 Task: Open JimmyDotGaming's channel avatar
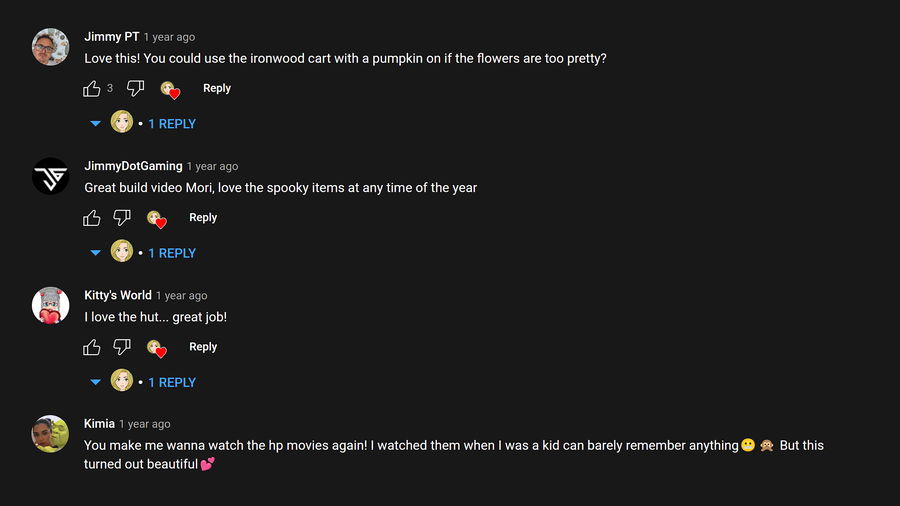[51, 176]
